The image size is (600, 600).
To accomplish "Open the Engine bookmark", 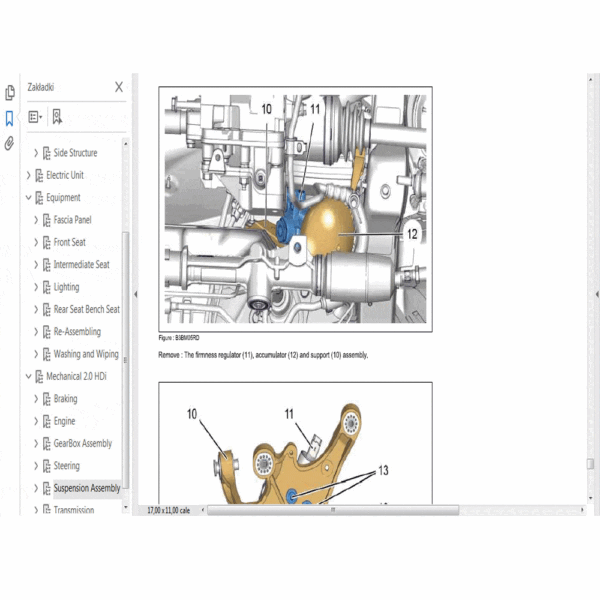I will pyautogui.click(x=64, y=421).
